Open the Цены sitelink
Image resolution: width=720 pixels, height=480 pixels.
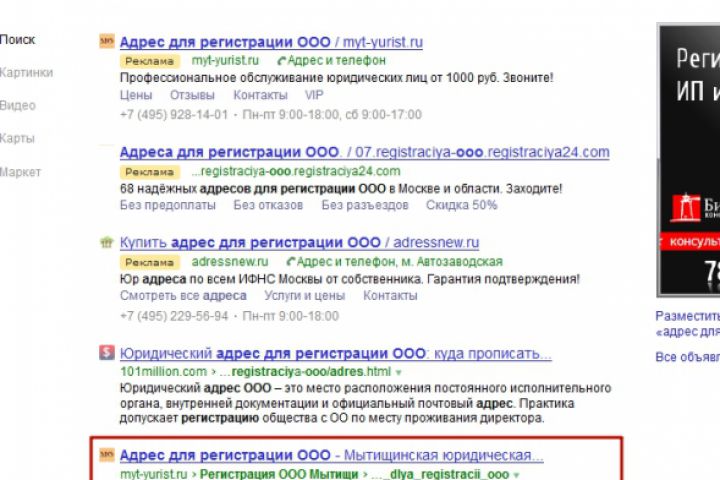[136, 95]
